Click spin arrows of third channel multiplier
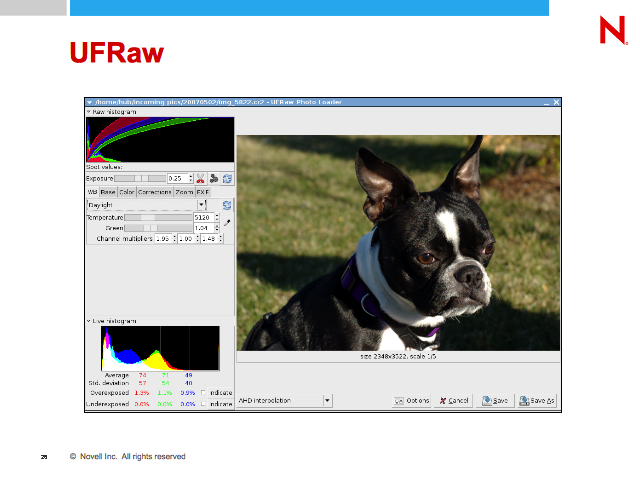This screenshot has width=640, height=480. click(220, 238)
